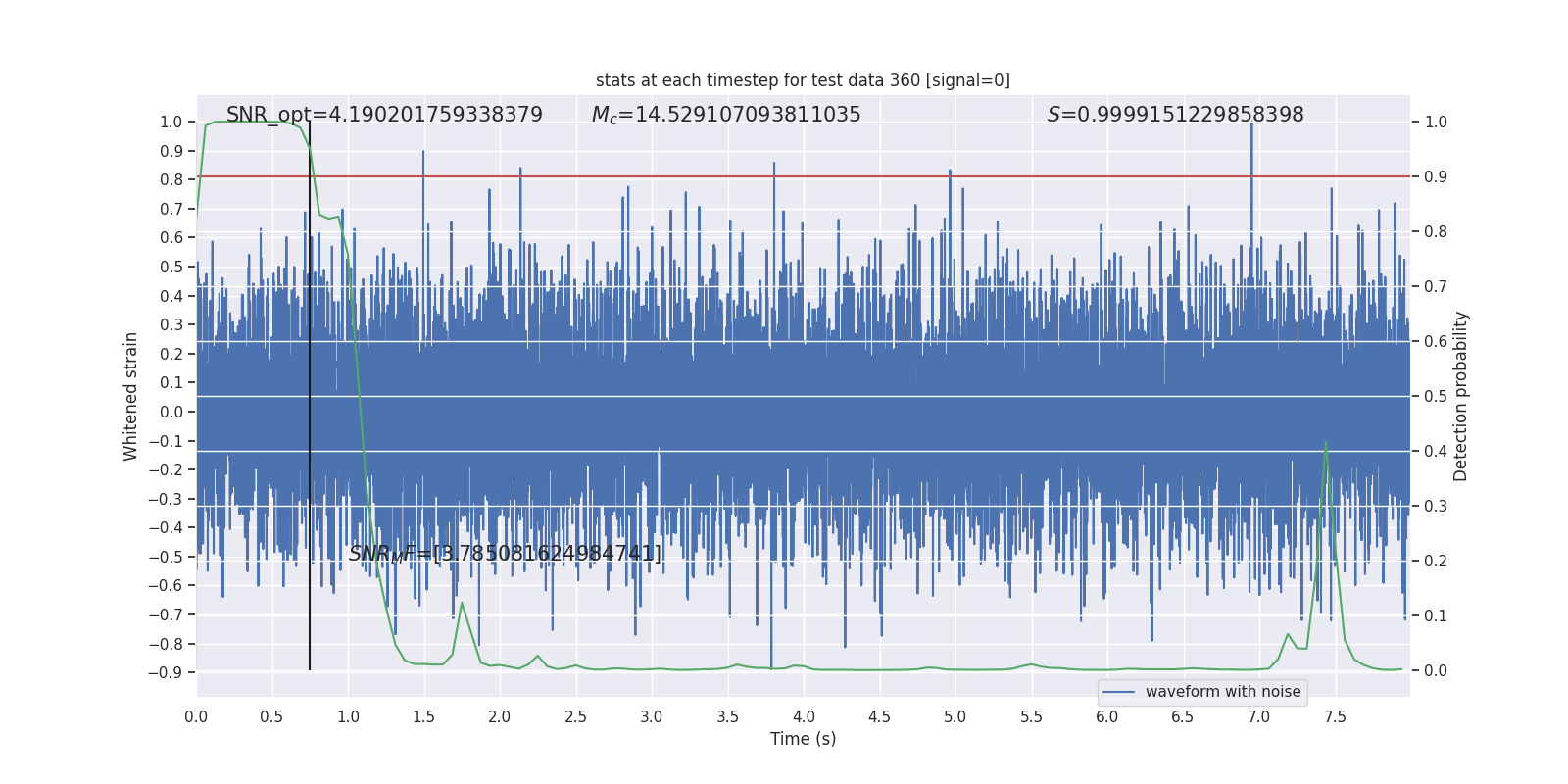The height and width of the screenshot is (784, 1568).
Task: Click the 1.0 tick on the whitened strain axis
Action: tap(171, 122)
